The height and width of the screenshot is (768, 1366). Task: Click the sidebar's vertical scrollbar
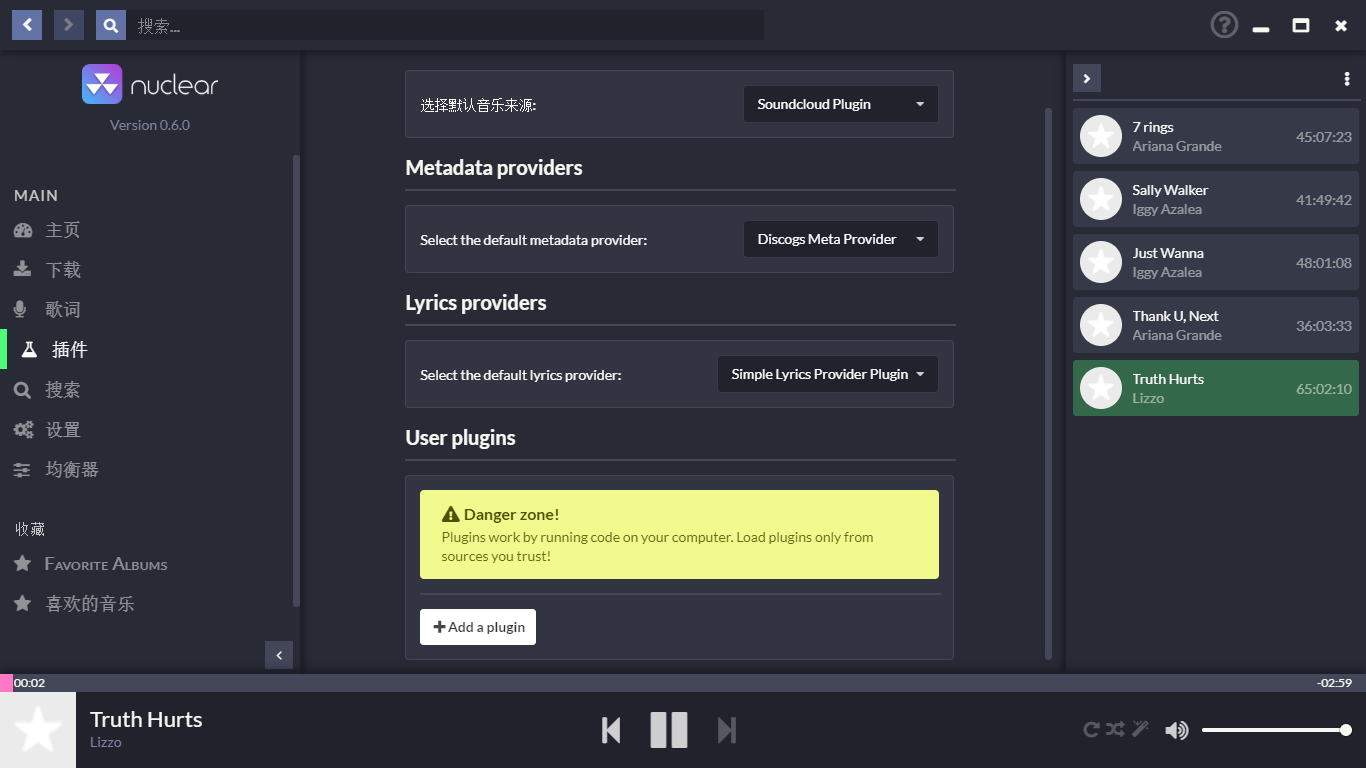295,380
